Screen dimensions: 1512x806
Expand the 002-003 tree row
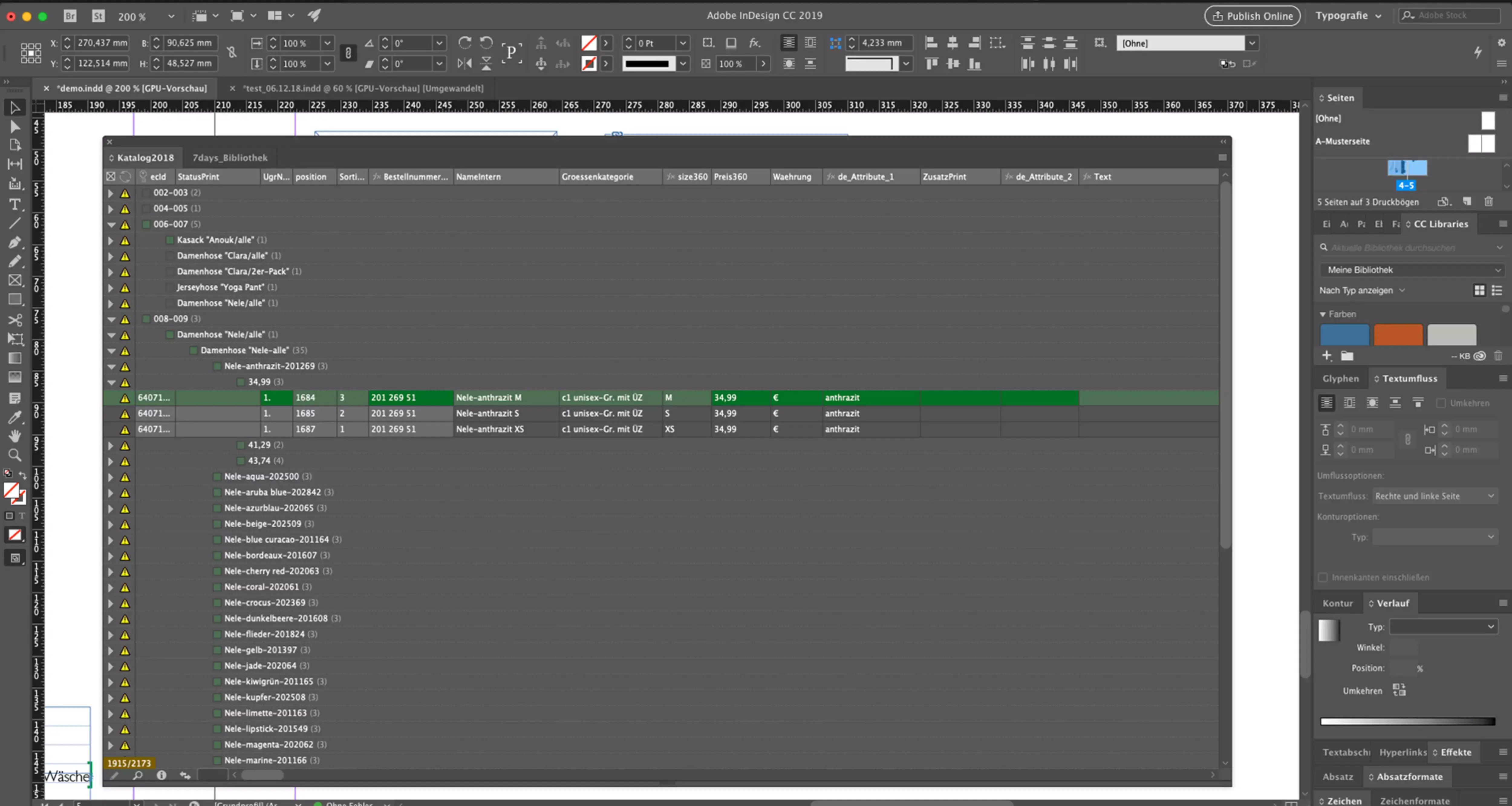[110, 193]
